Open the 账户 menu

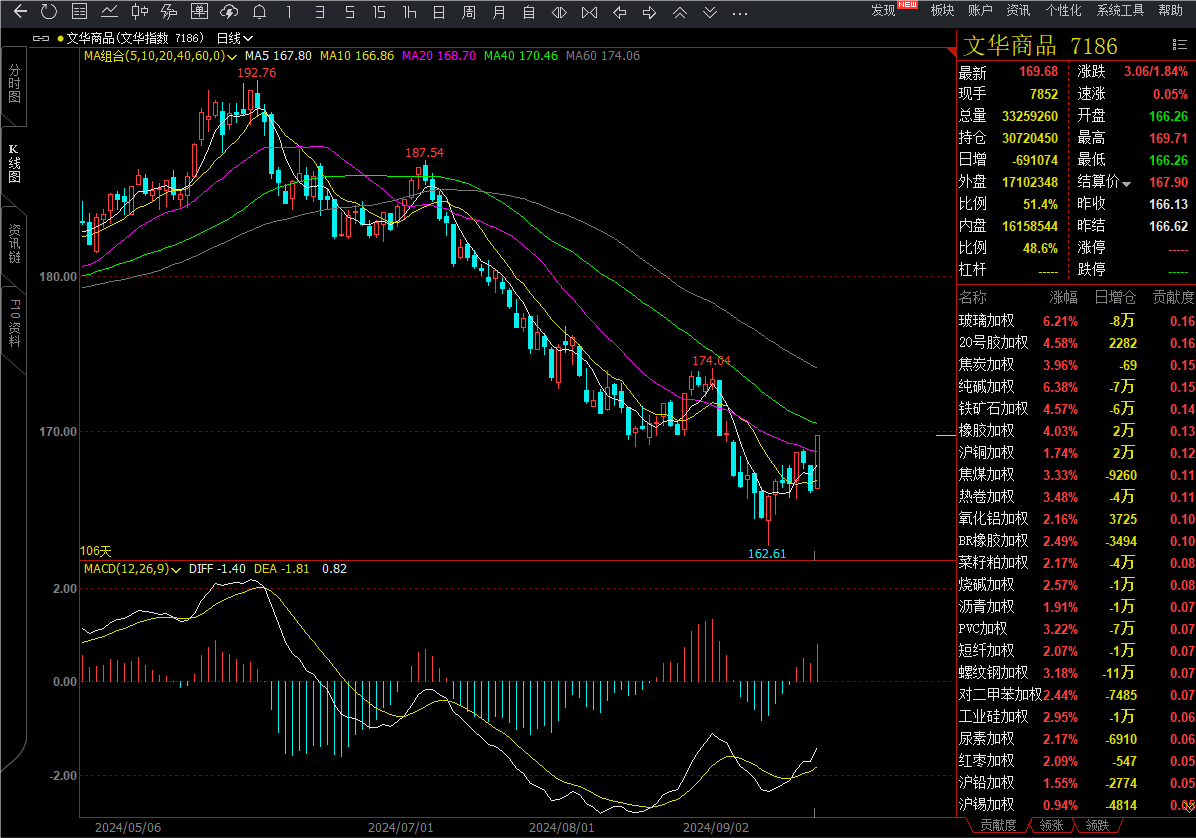pos(980,11)
